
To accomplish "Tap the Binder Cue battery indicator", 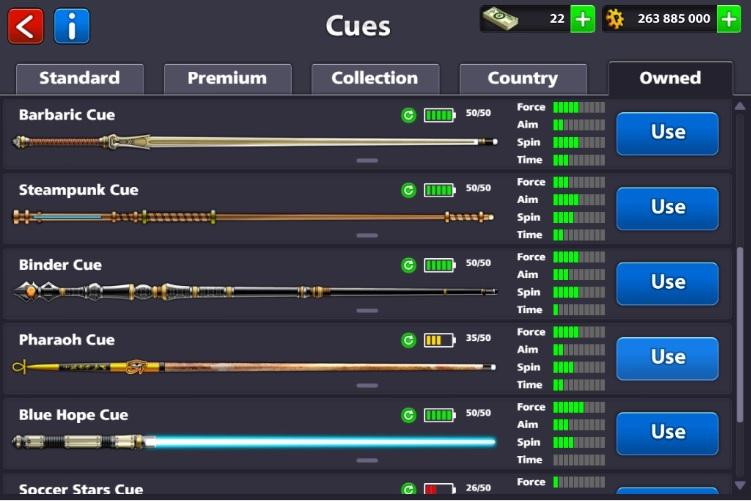I will [x=439, y=265].
